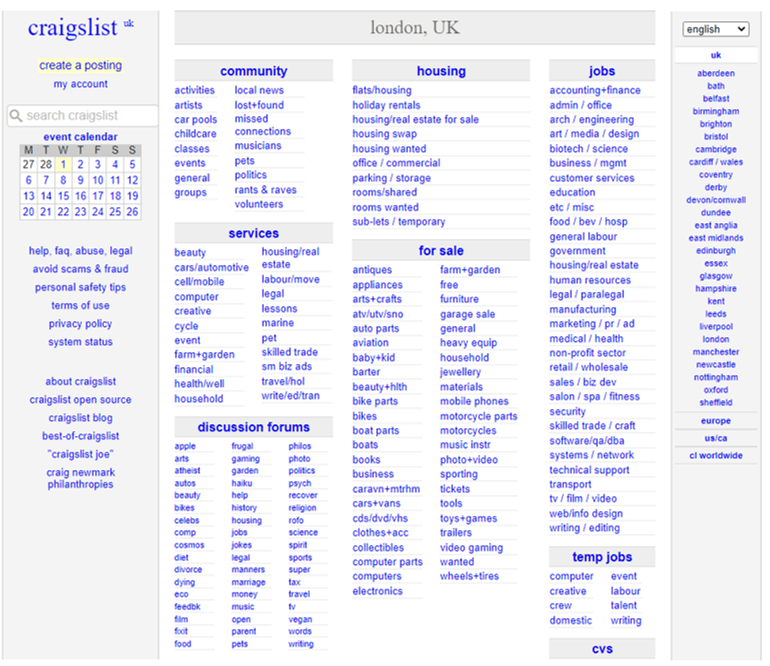The image size is (770, 666).
Task: Open the haiku discussion forum
Action: pos(242,483)
